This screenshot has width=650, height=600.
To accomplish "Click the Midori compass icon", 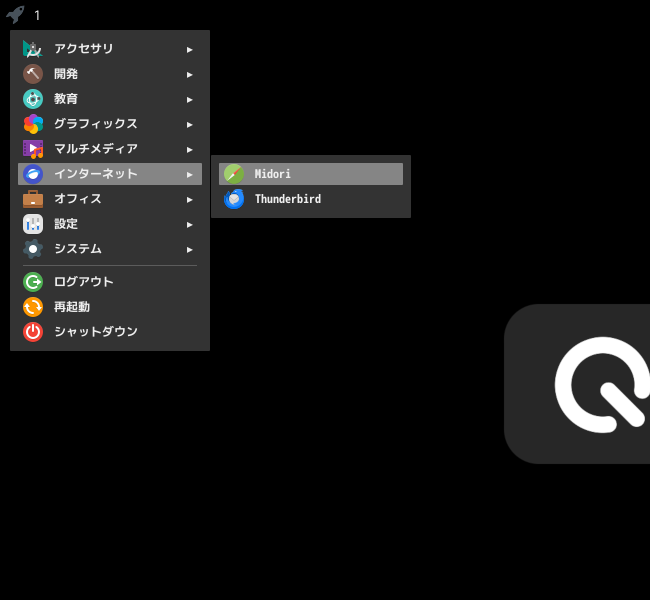I will point(234,174).
